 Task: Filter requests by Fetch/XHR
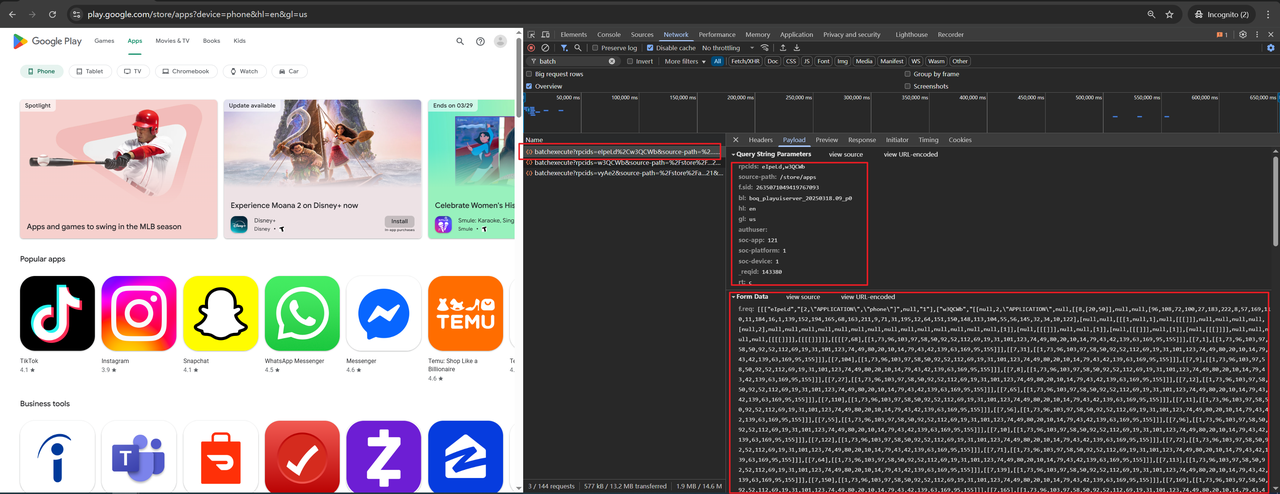[743, 61]
